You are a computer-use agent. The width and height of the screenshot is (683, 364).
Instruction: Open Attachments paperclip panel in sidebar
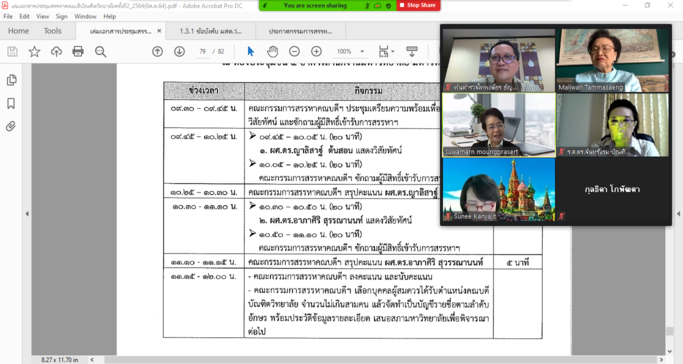click(11, 126)
